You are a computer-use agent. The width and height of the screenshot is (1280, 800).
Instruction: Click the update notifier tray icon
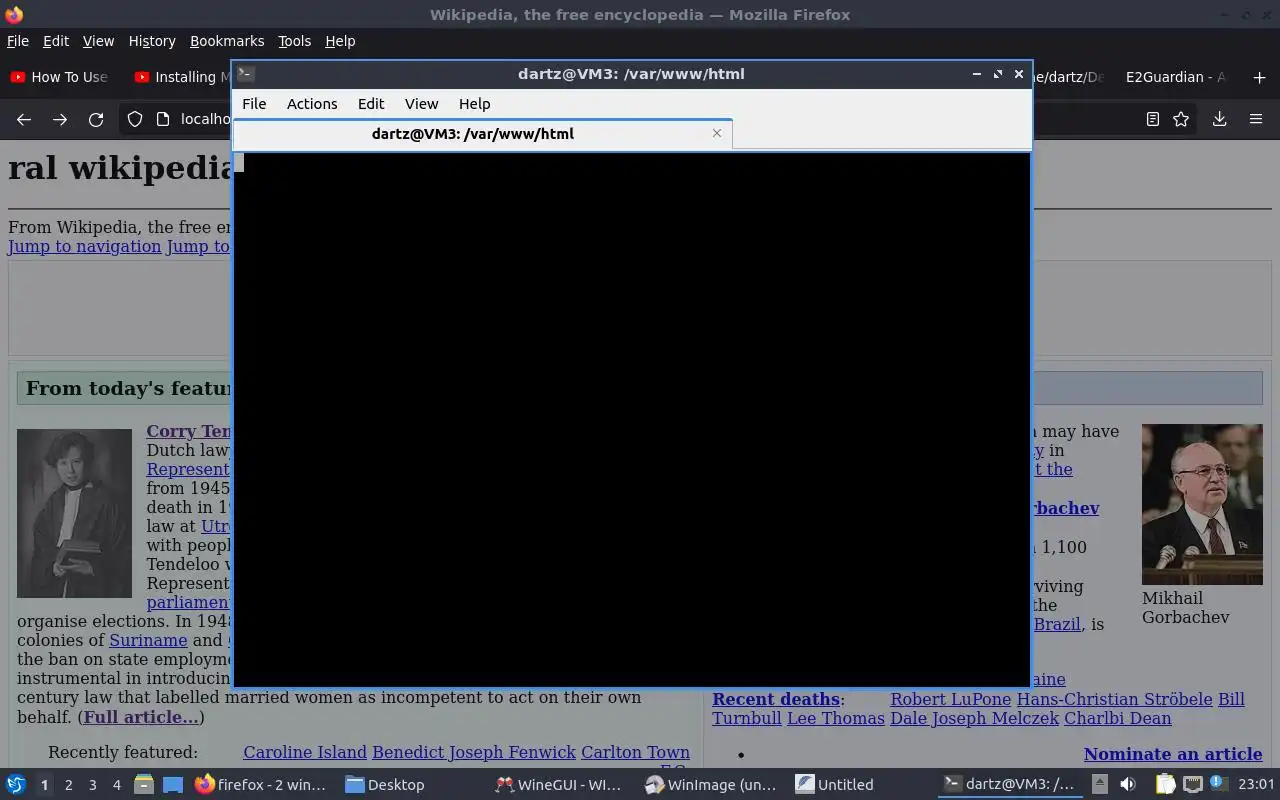tap(1218, 784)
